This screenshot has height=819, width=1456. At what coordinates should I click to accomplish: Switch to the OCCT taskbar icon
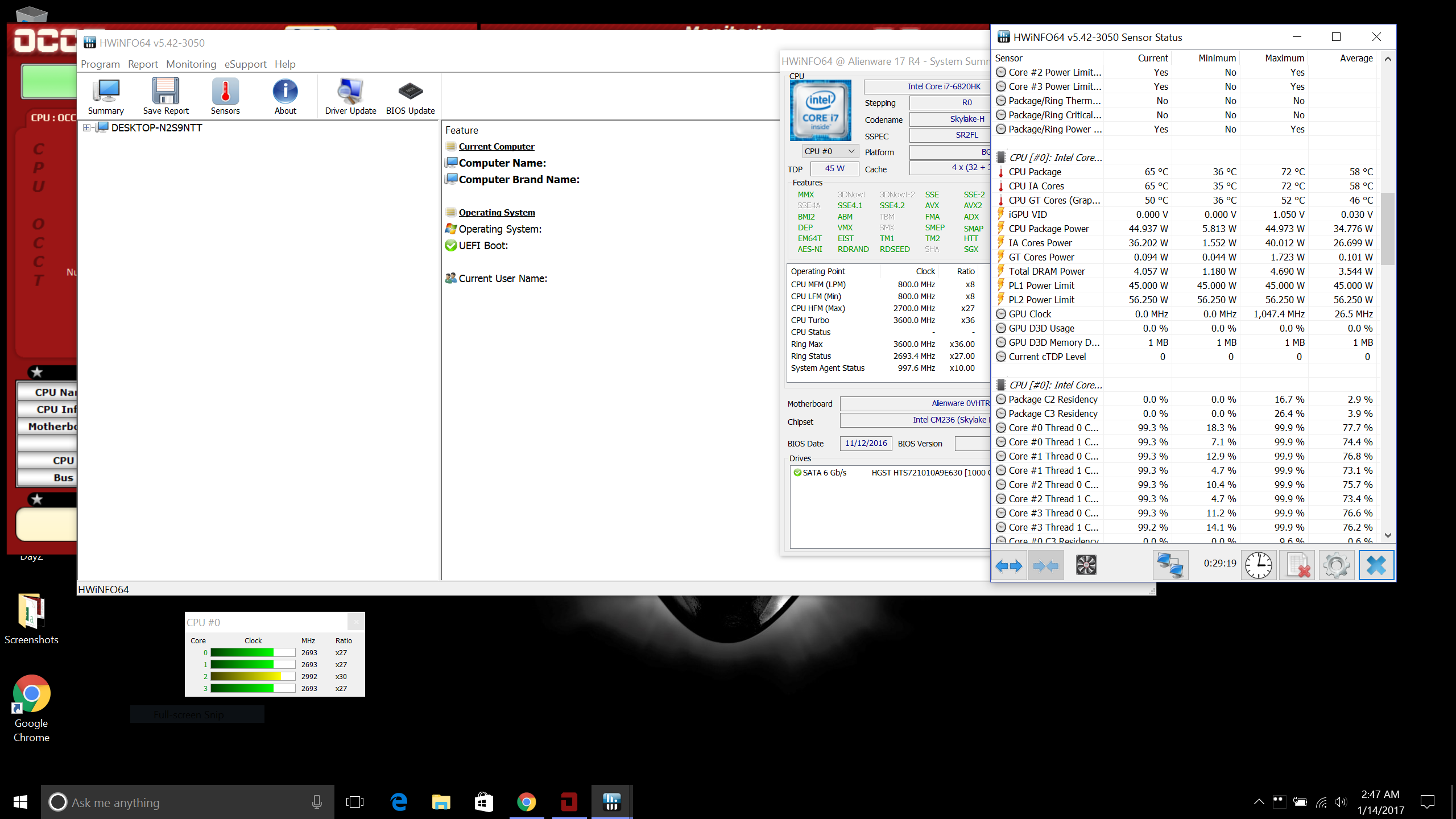[x=569, y=802]
